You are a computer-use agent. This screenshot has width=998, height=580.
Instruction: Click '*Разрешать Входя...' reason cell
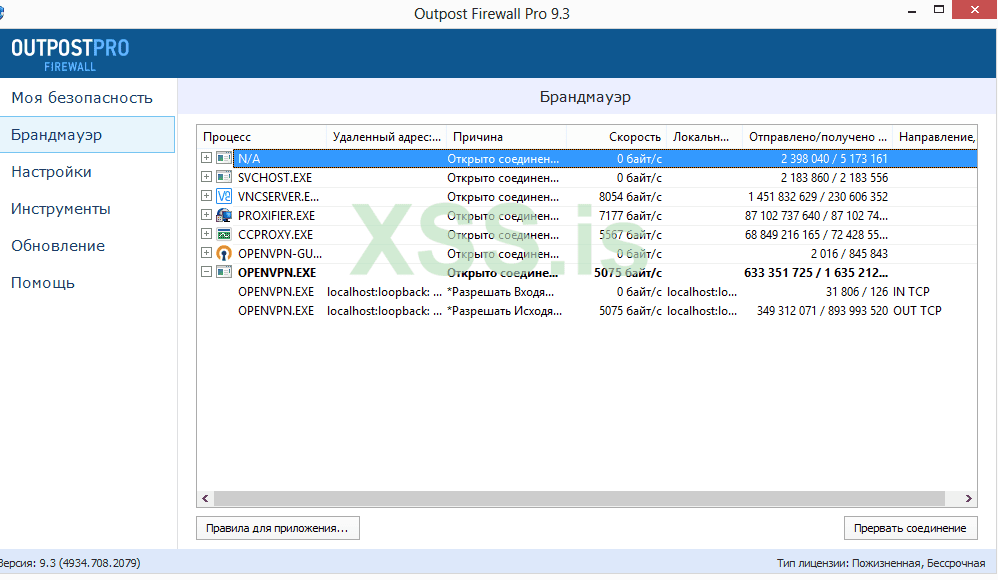pos(501,292)
